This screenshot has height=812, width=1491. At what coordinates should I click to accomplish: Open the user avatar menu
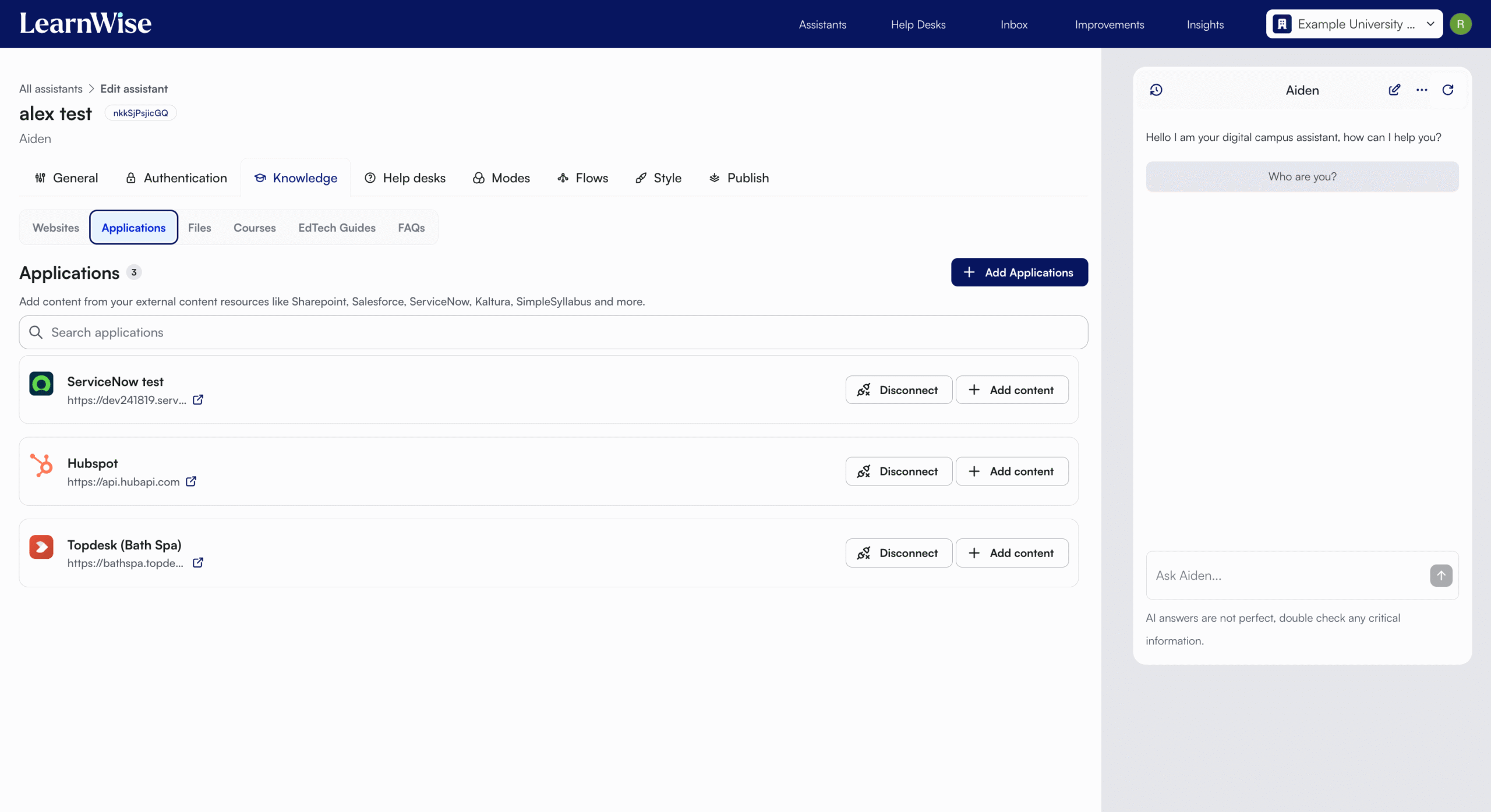coord(1461,24)
